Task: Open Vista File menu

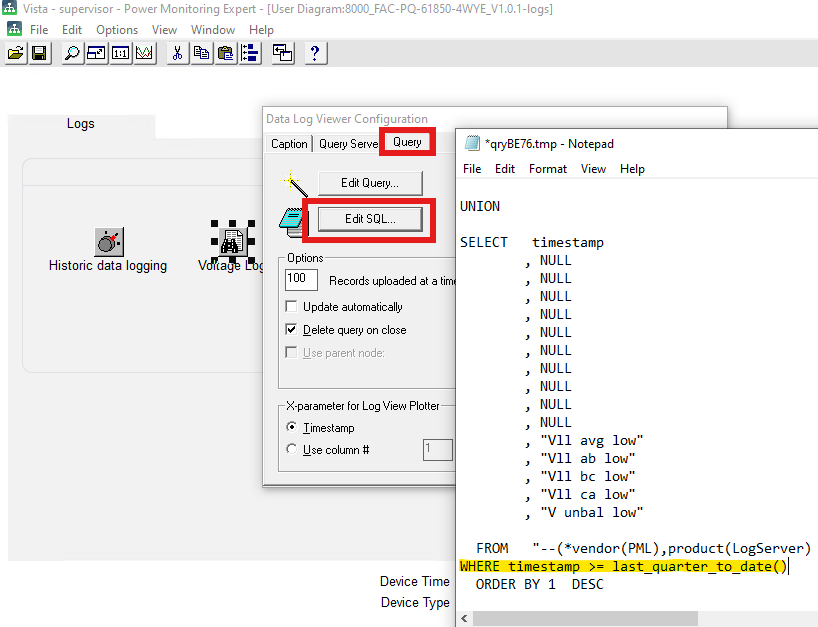Action: coord(39,30)
